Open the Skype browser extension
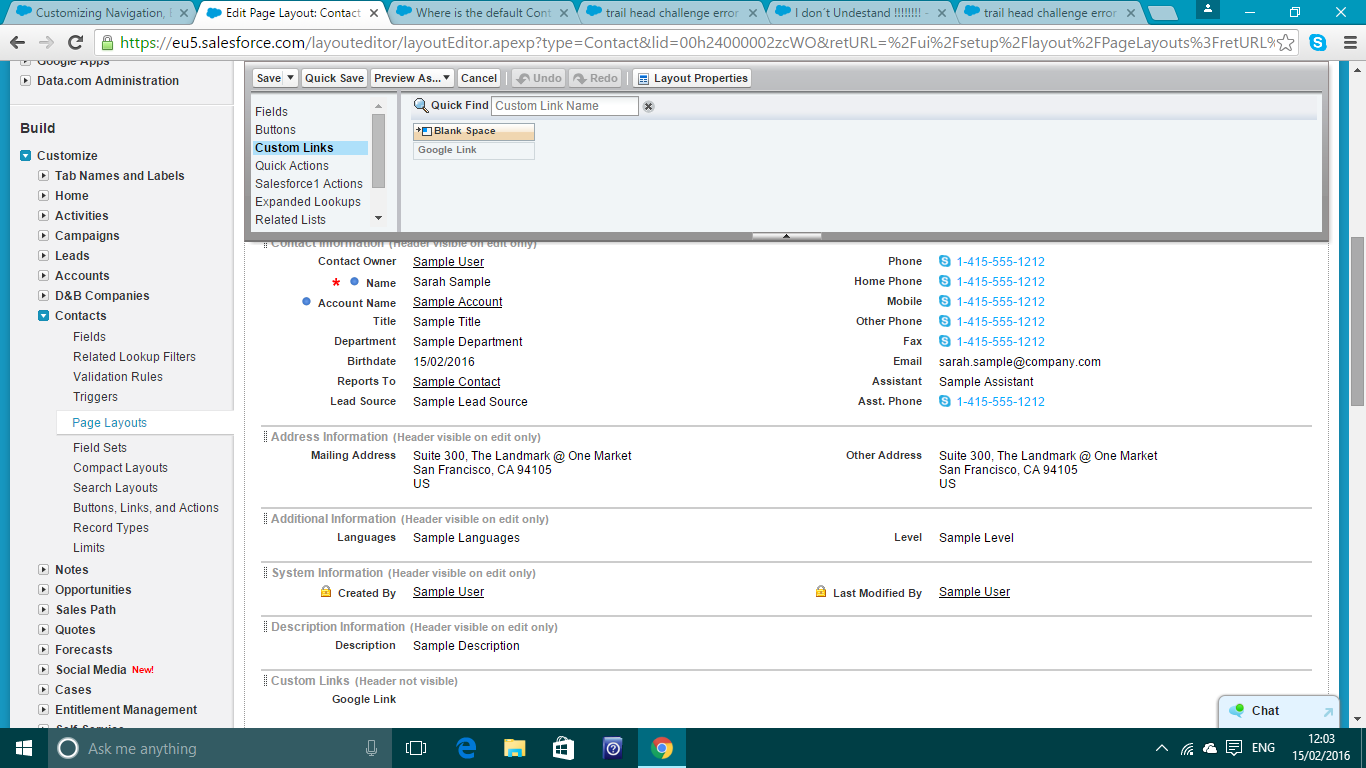Screen dimensions: 1366x768 [1318, 43]
